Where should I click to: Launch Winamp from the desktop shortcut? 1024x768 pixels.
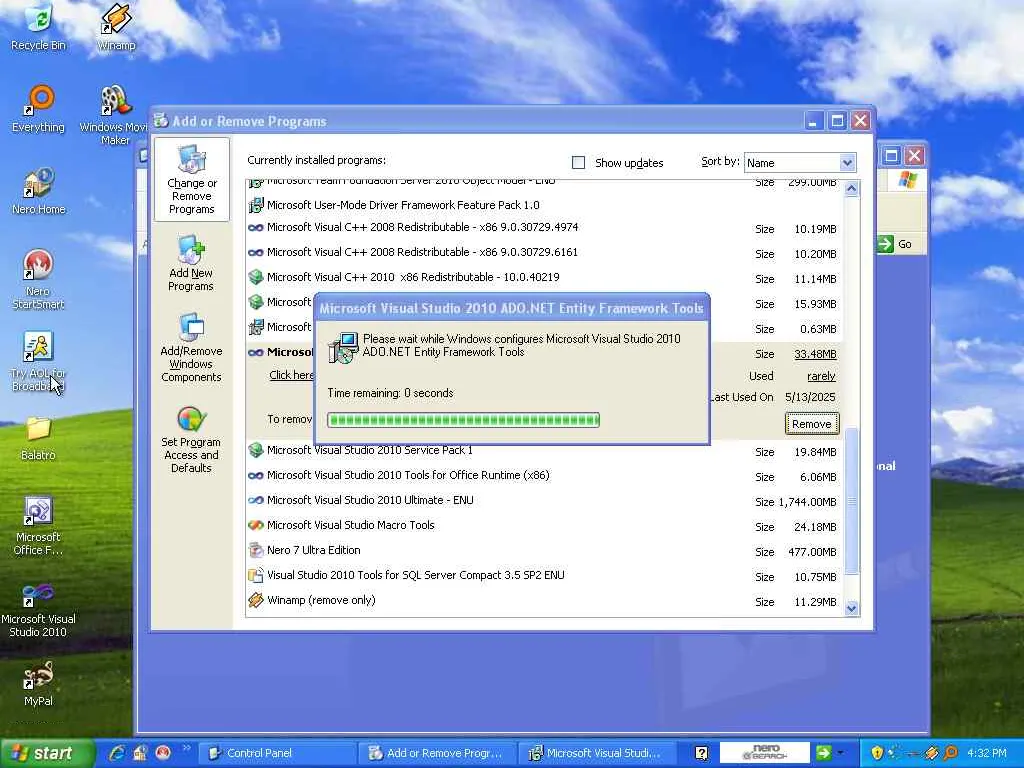click(116, 26)
